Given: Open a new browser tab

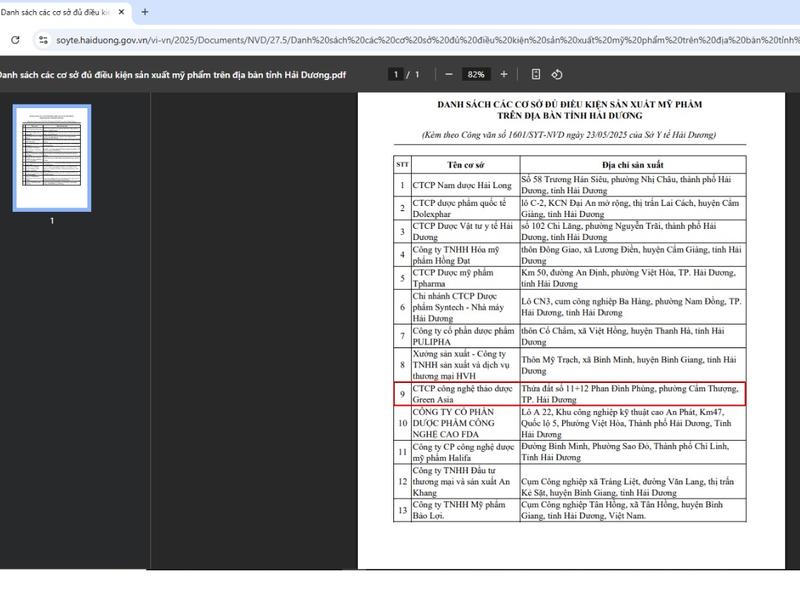Looking at the screenshot, I should coord(145,13).
